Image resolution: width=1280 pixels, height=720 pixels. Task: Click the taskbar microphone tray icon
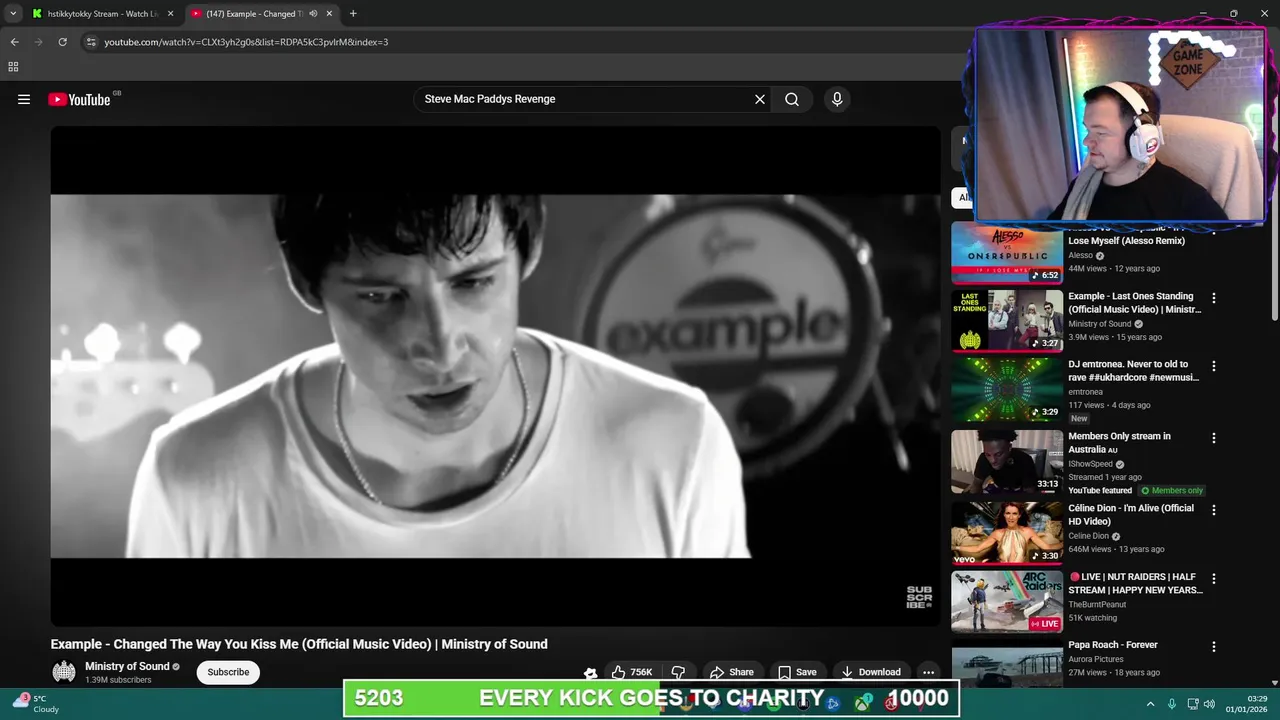pyautogui.click(x=1172, y=704)
